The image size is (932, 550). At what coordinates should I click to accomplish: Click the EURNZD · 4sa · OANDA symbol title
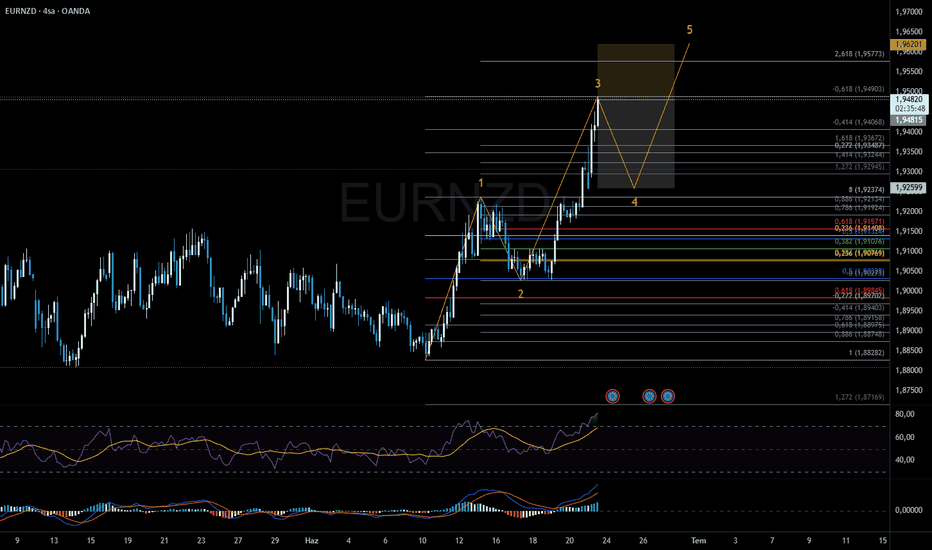pyautogui.click(x=48, y=11)
